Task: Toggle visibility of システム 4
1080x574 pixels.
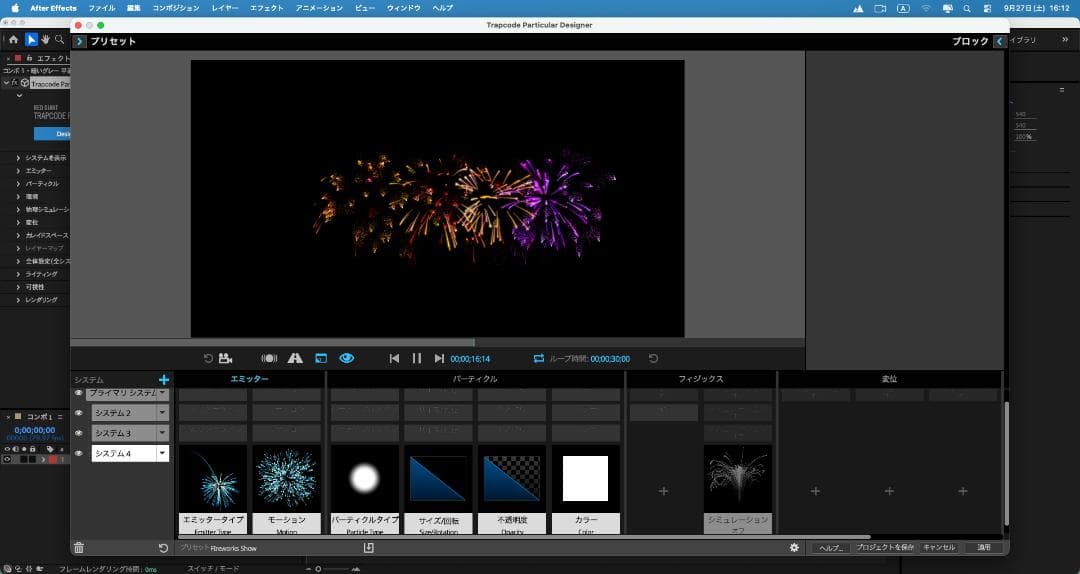Action: [x=79, y=453]
